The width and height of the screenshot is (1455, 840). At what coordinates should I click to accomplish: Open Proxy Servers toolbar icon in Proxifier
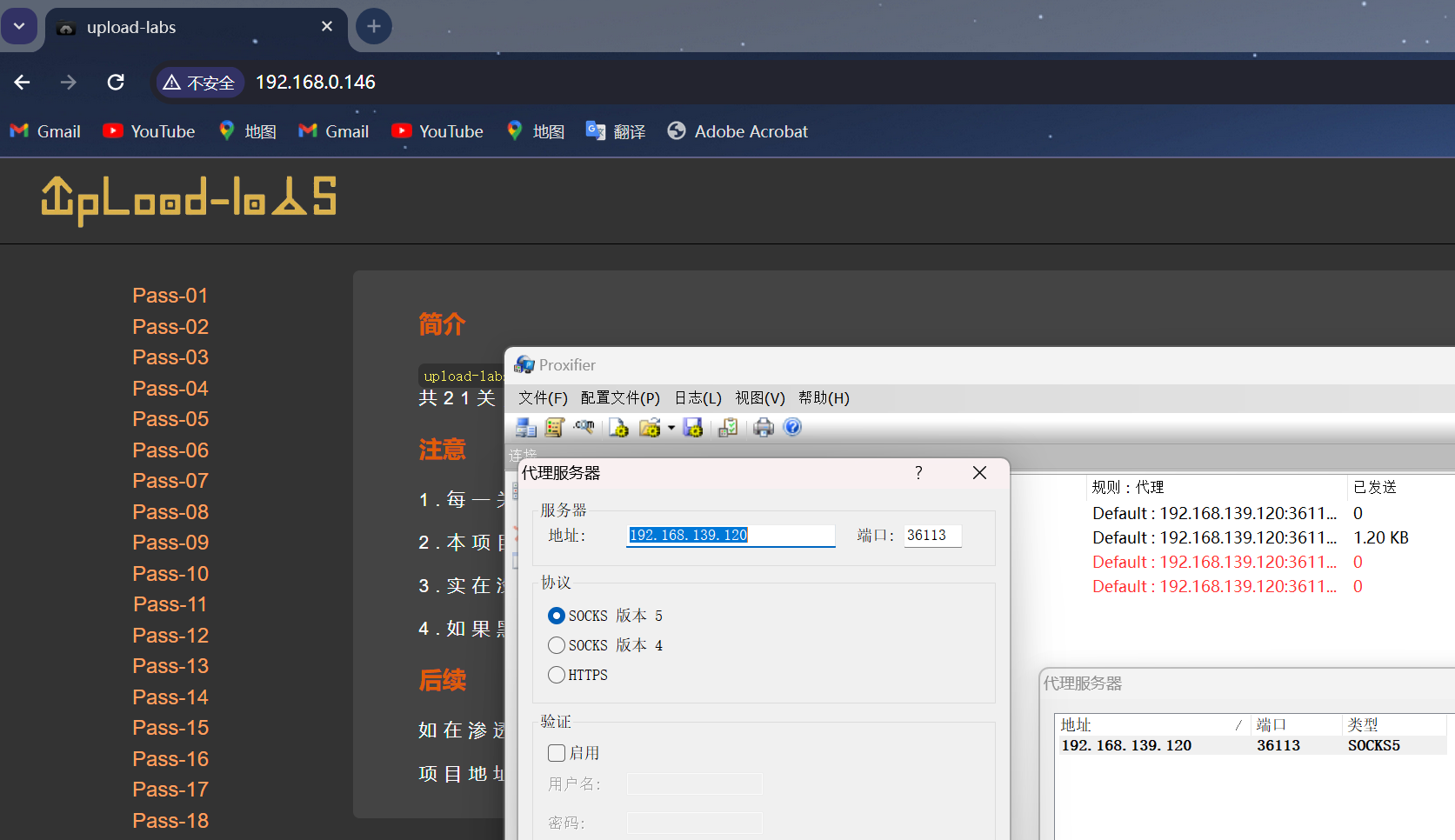[525, 427]
